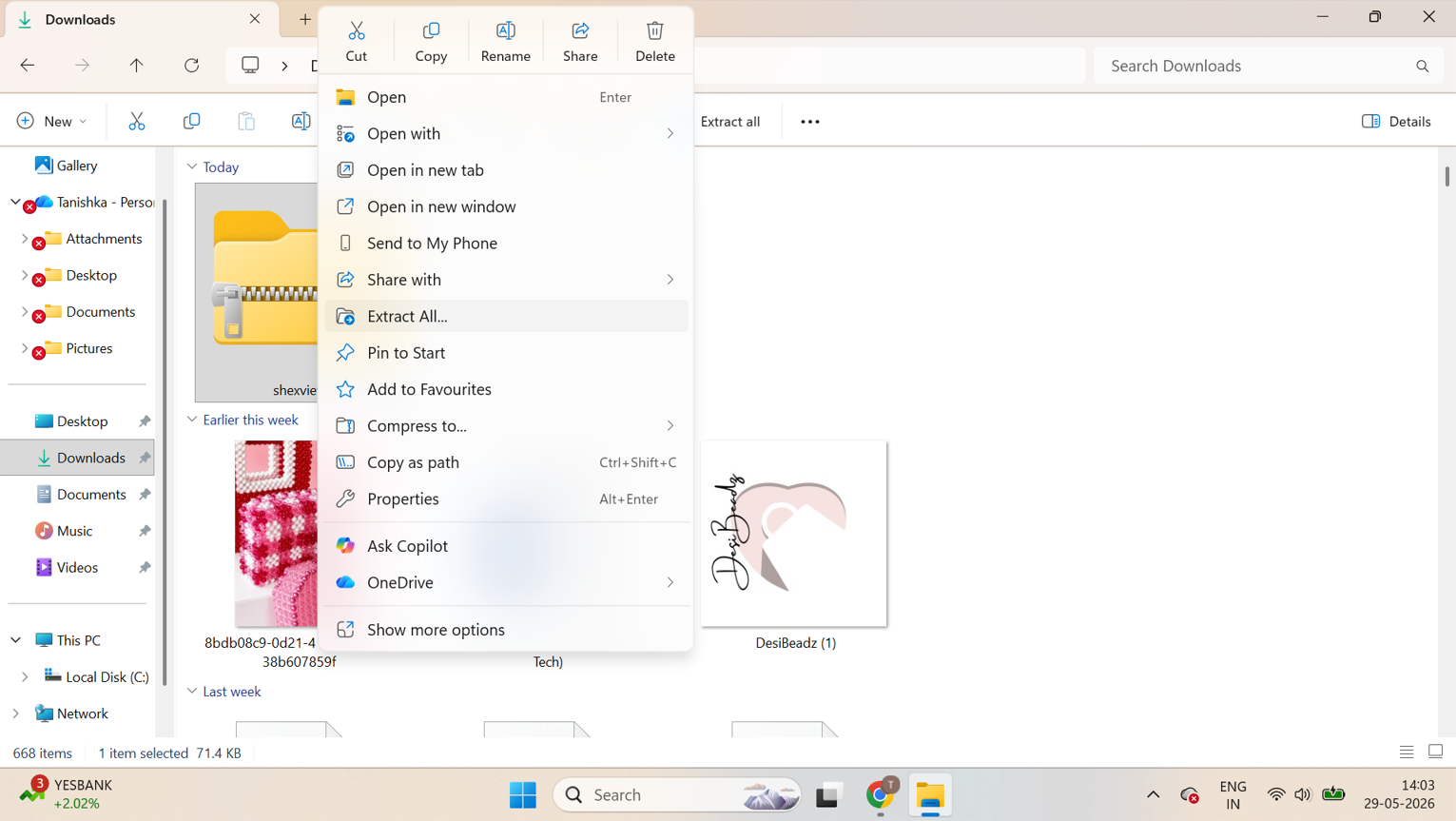Open pinned Desktop in quick access

click(x=81, y=421)
